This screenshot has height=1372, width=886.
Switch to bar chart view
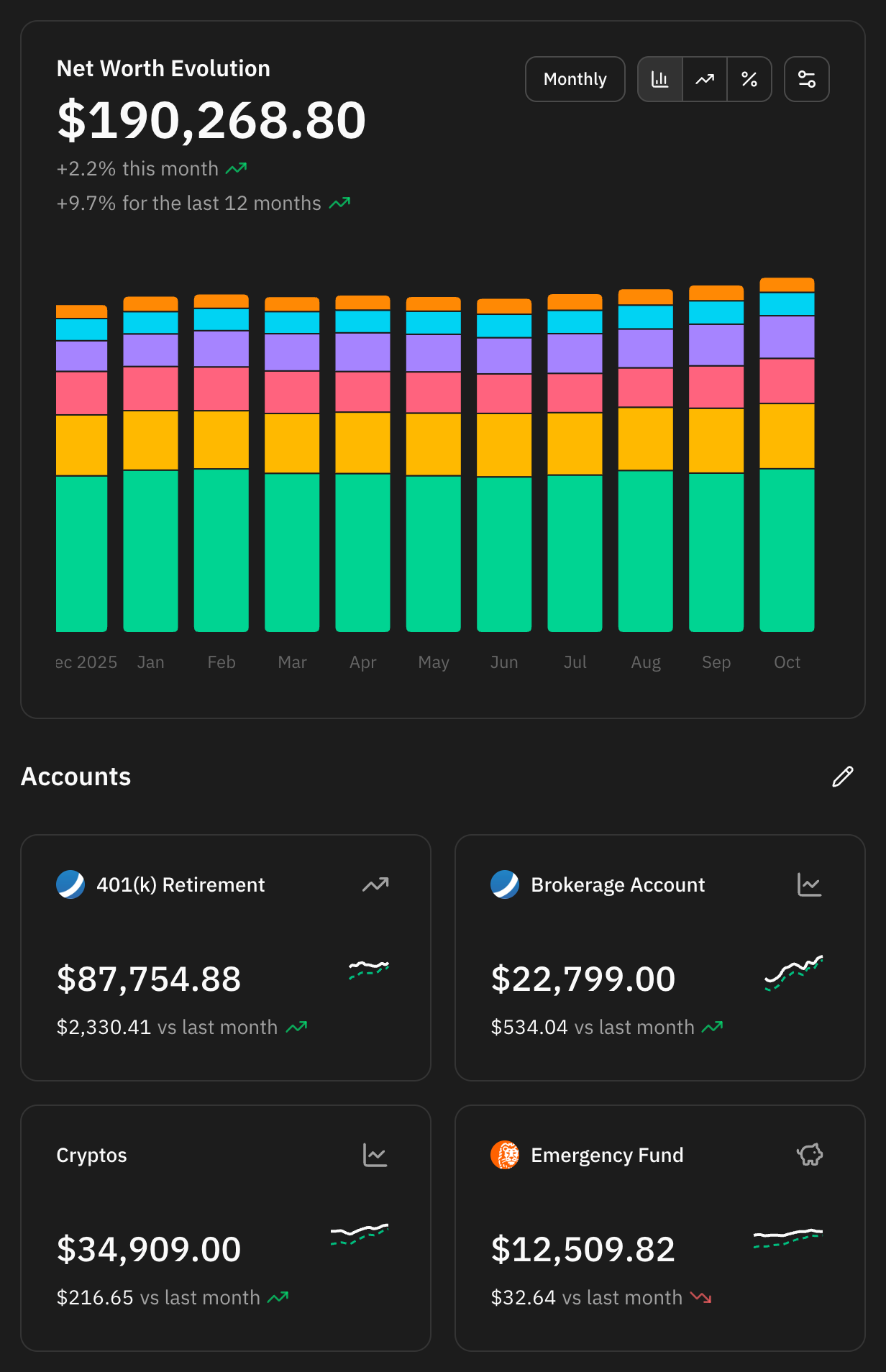click(660, 79)
